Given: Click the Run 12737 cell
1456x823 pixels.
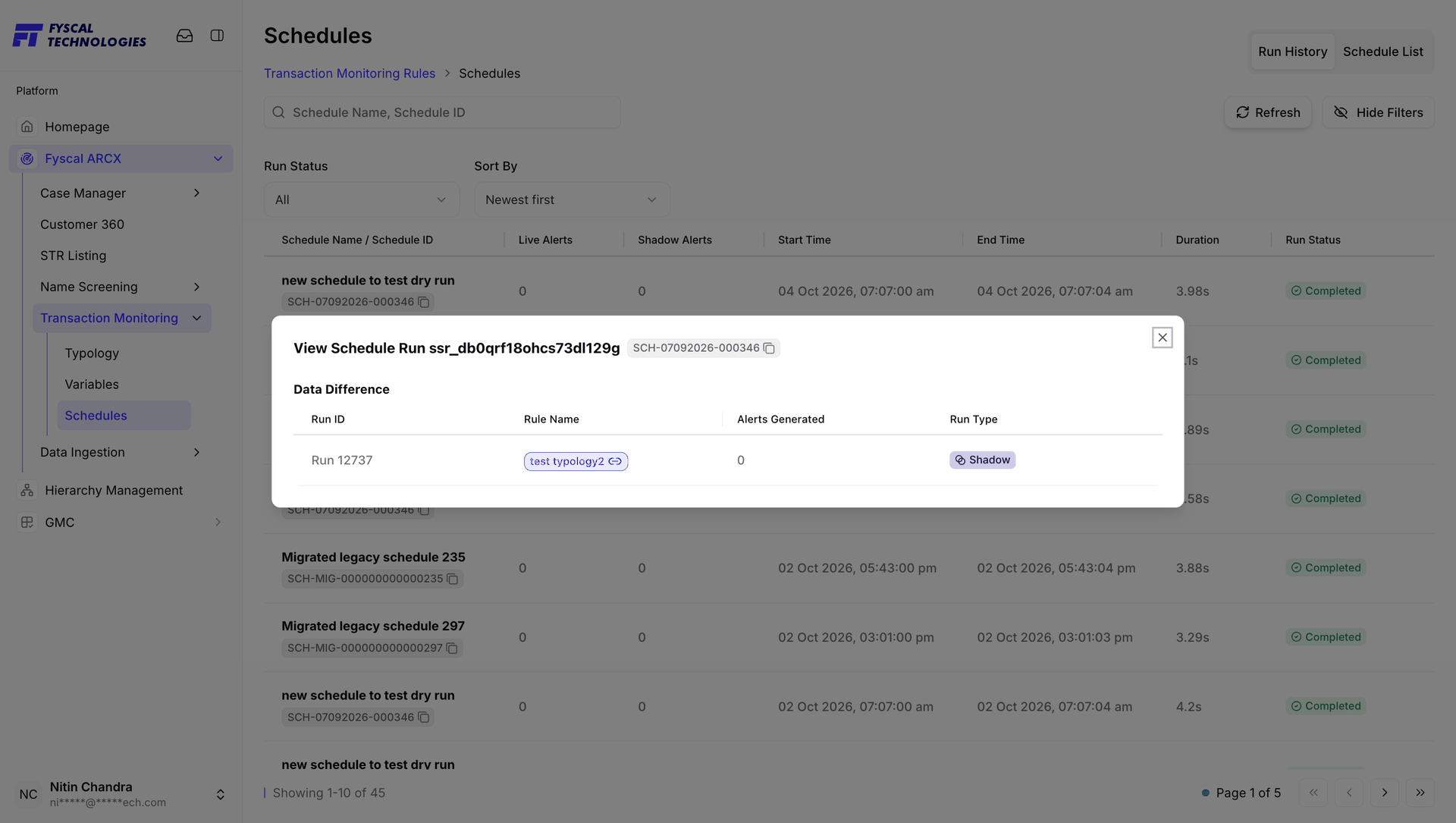Looking at the screenshot, I should click(341, 460).
